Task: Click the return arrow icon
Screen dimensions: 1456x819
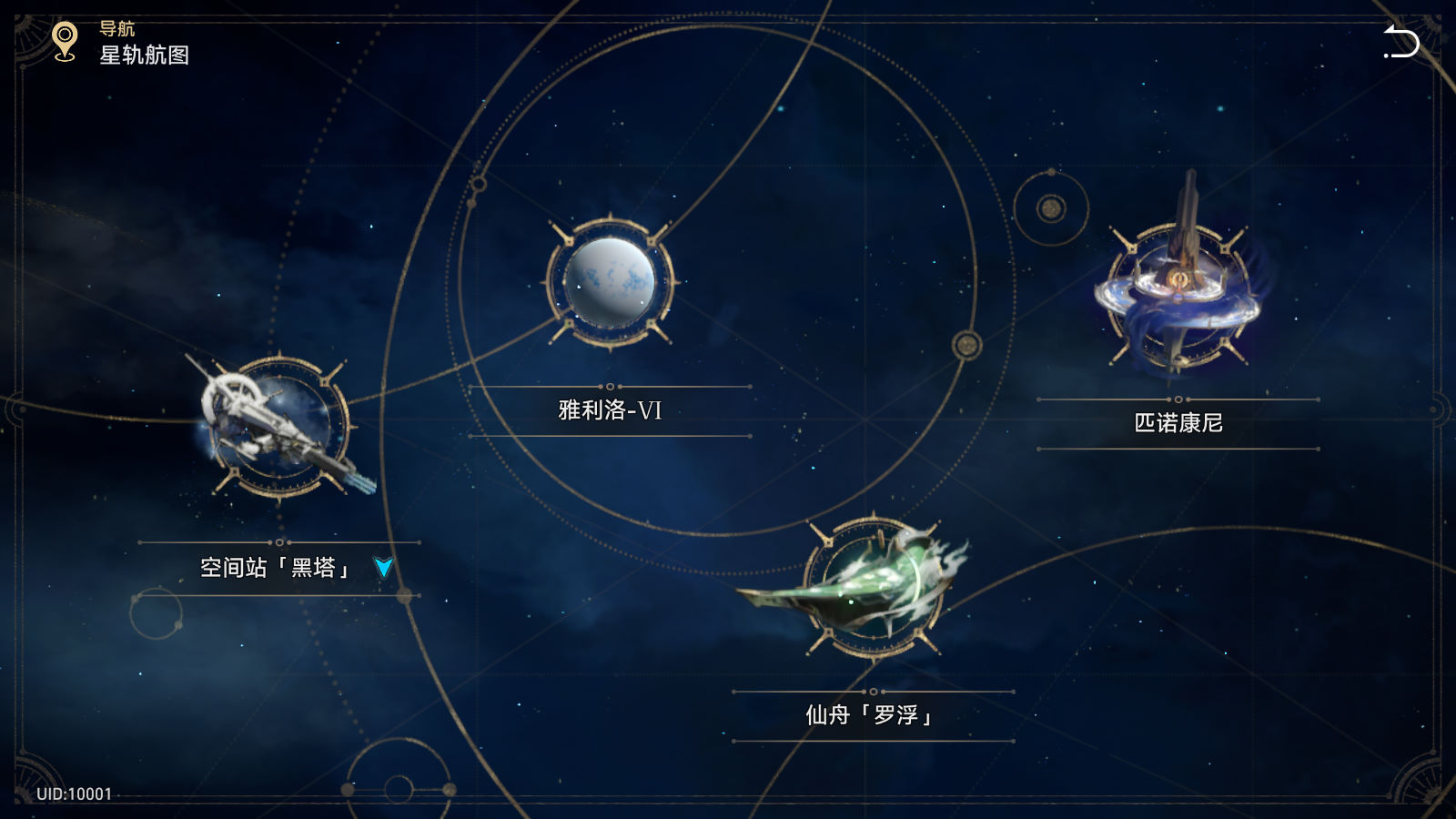Action: (1400, 42)
